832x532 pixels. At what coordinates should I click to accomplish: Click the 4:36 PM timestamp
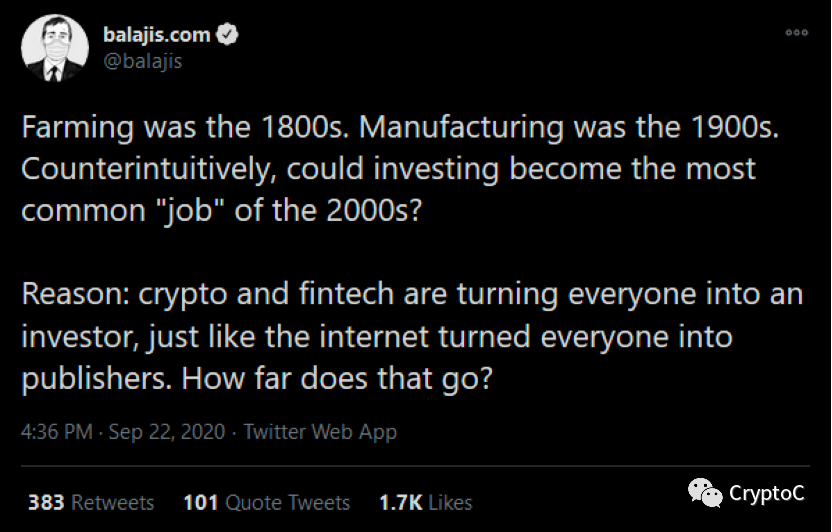58,432
